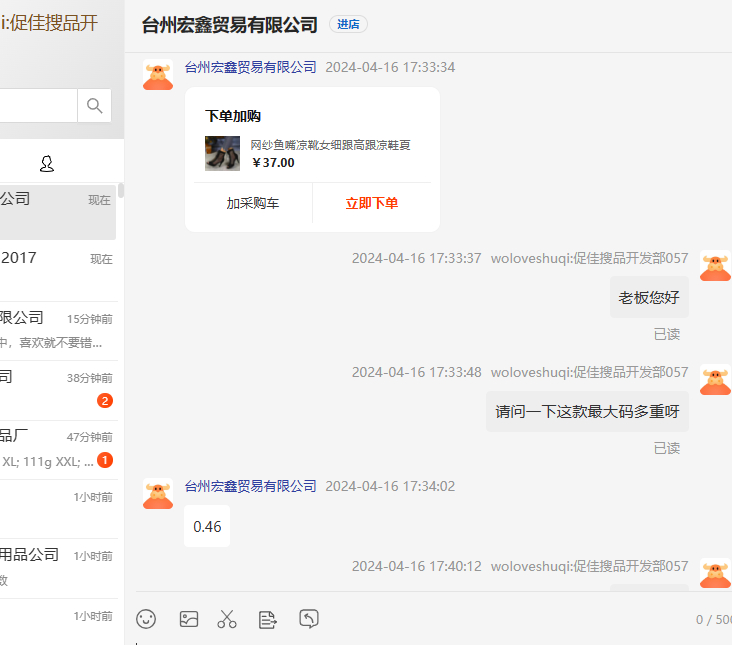Switch to the contacts tab icon
The height and width of the screenshot is (645, 732).
46,163
